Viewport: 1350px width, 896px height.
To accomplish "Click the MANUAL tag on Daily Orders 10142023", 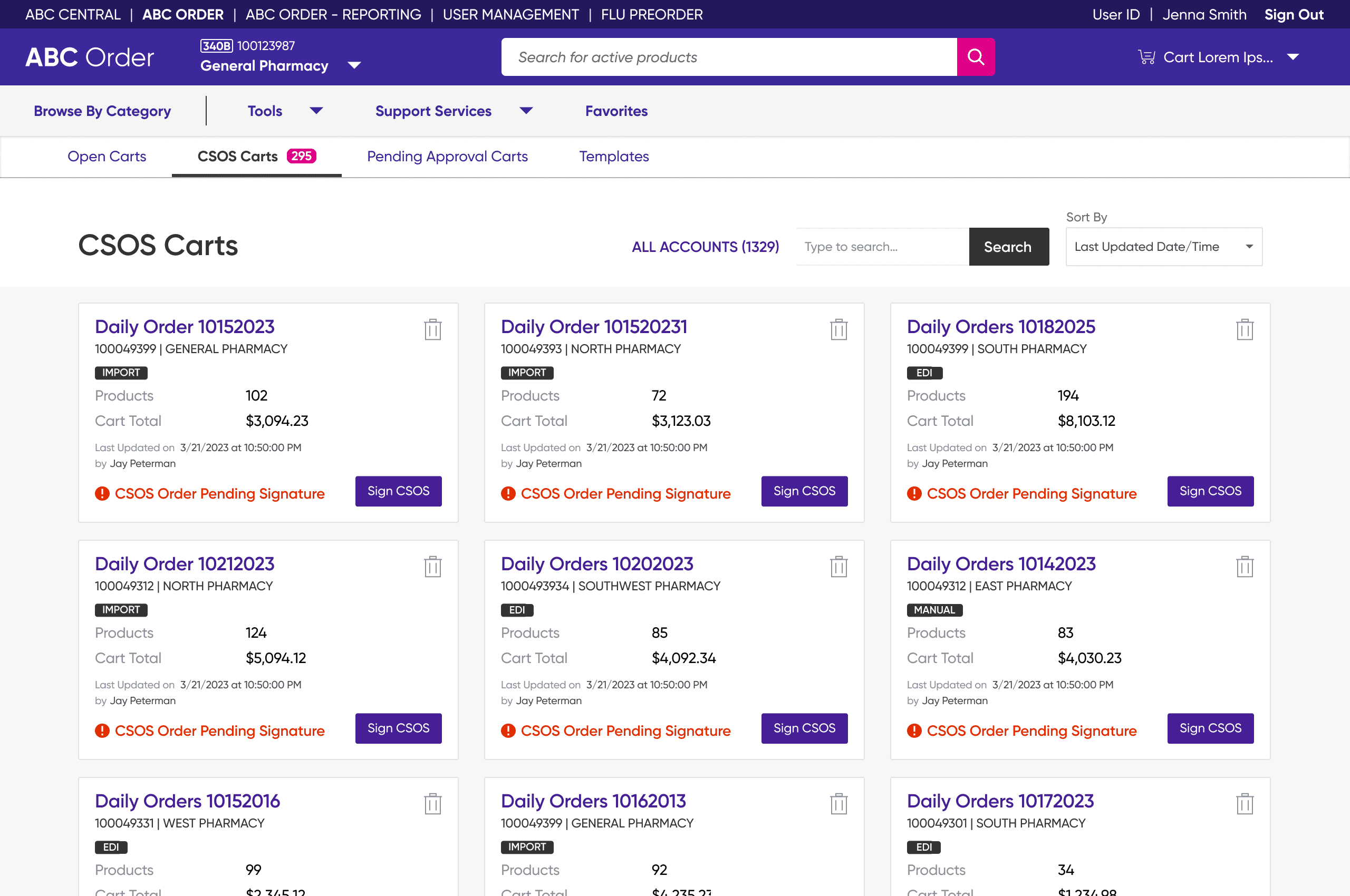I will [934, 610].
